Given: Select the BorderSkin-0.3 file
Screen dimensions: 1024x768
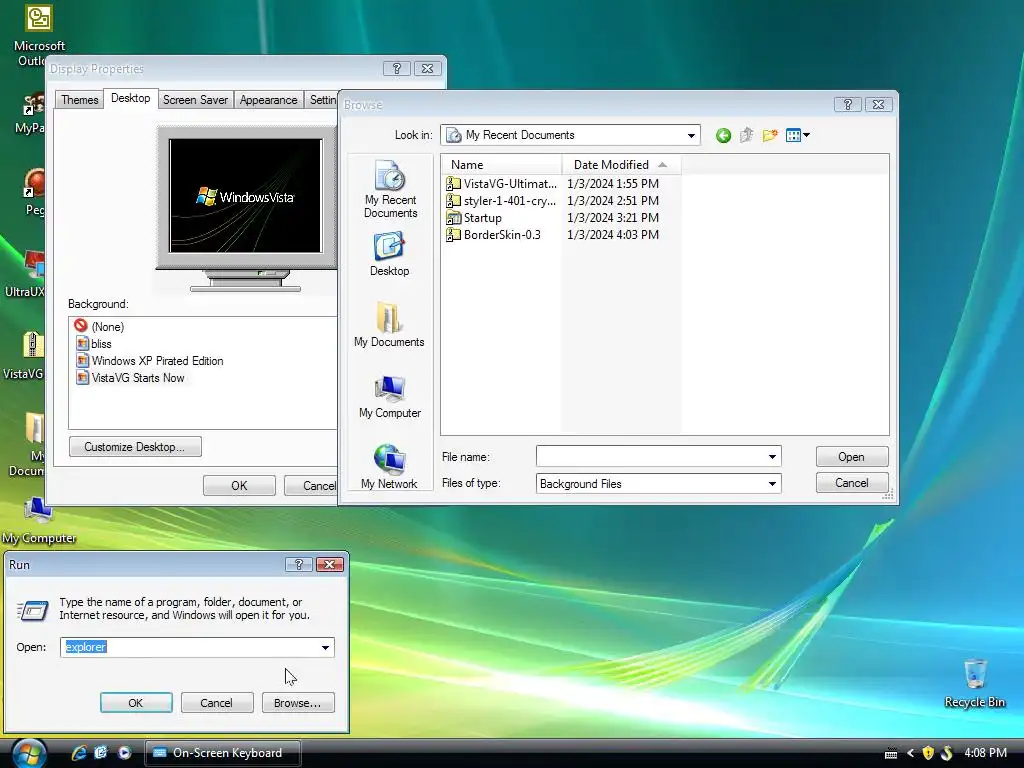Looking at the screenshot, I should pyautogui.click(x=494, y=234).
